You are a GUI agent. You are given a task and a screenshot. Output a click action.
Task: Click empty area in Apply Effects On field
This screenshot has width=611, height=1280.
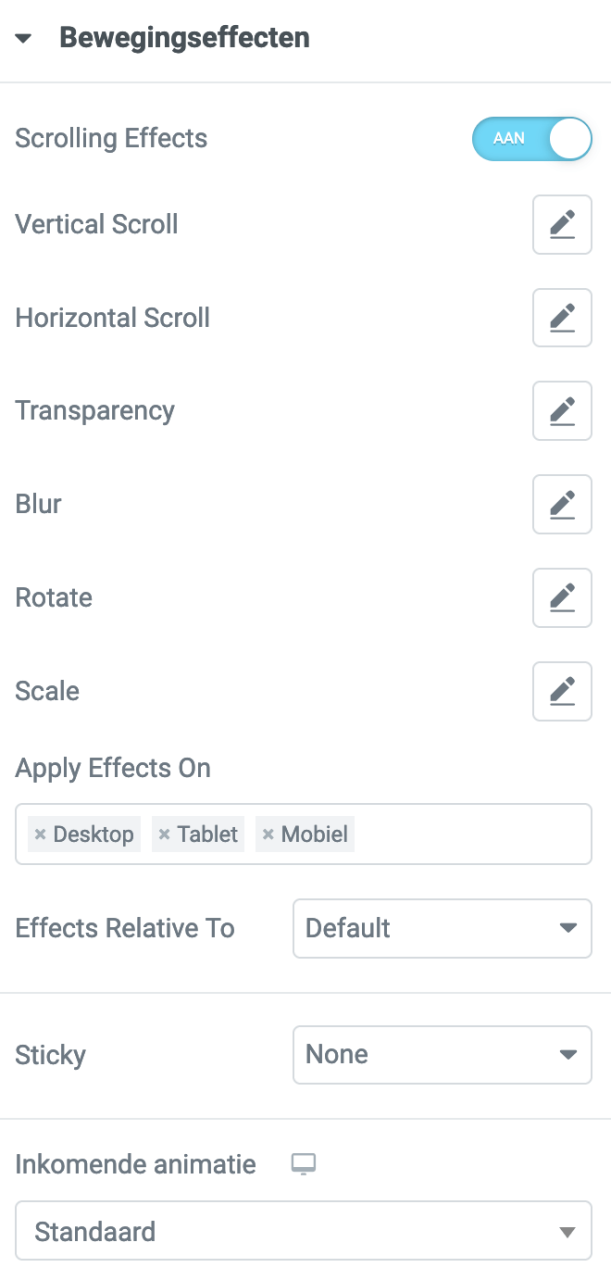(470, 834)
